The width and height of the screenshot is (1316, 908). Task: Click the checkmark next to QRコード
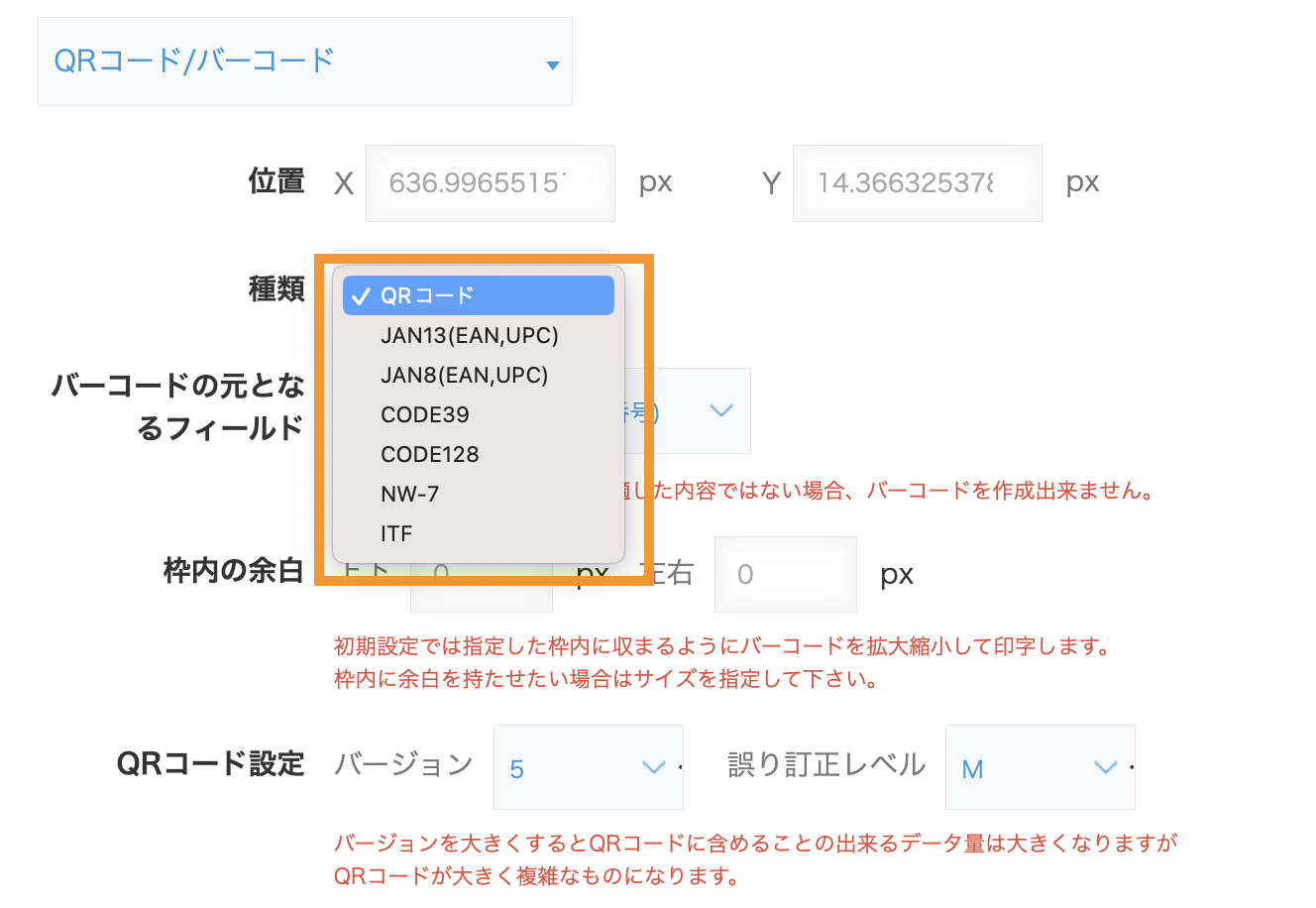coord(360,294)
